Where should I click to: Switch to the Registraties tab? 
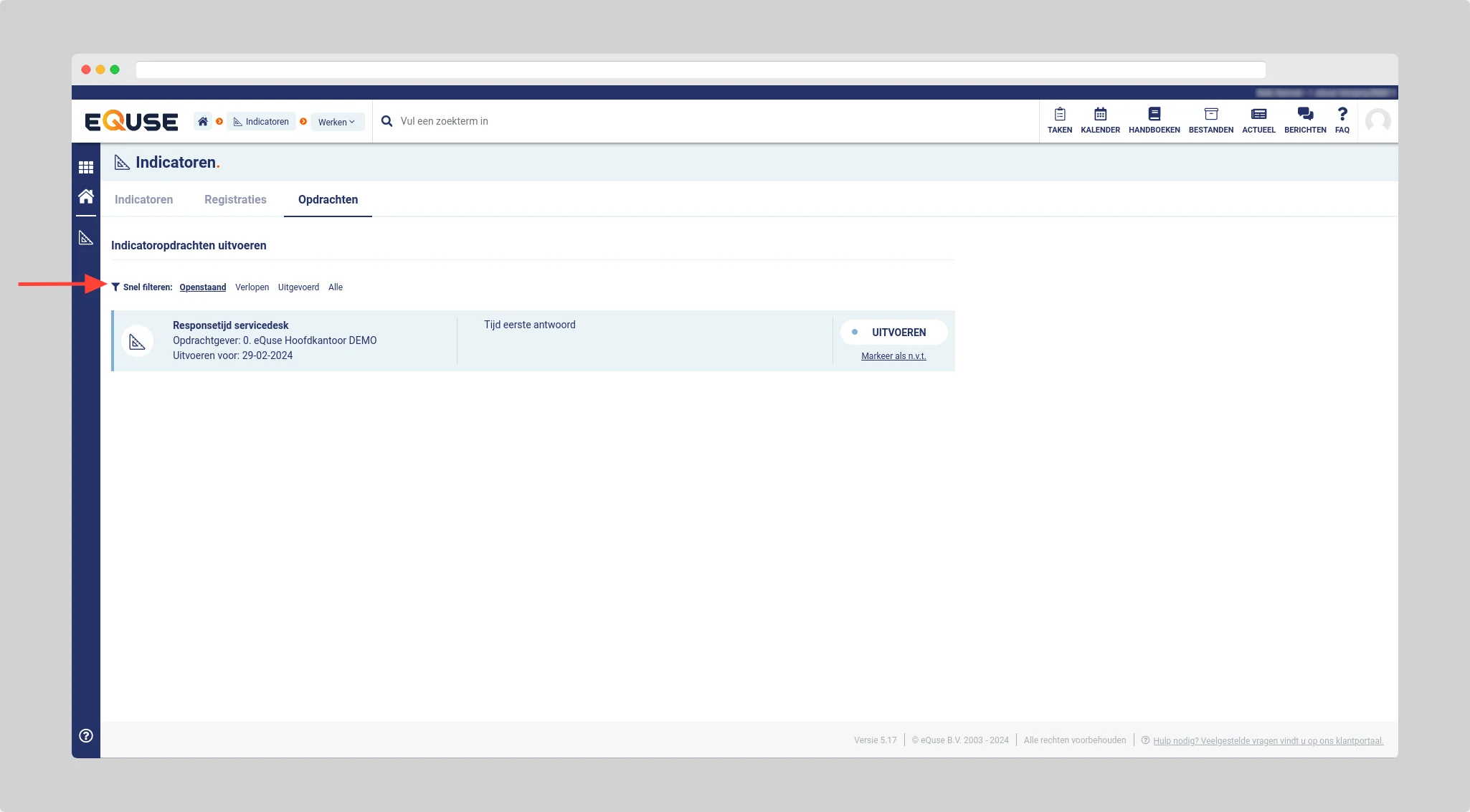(x=235, y=199)
